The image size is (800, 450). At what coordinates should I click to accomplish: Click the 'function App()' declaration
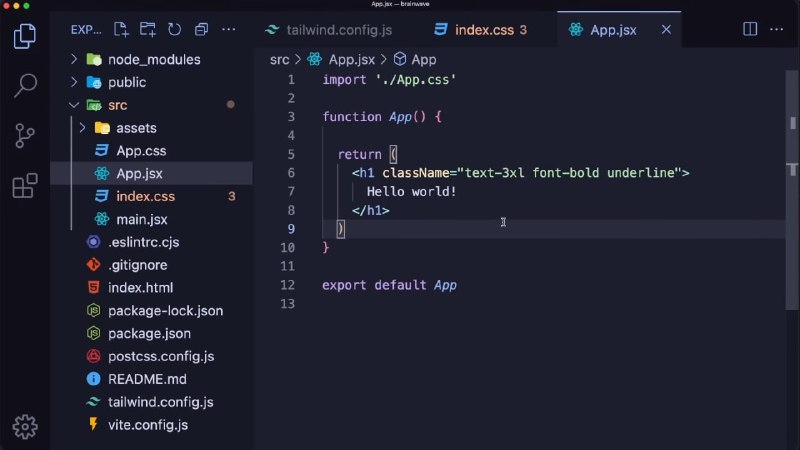pyautogui.click(x=382, y=117)
